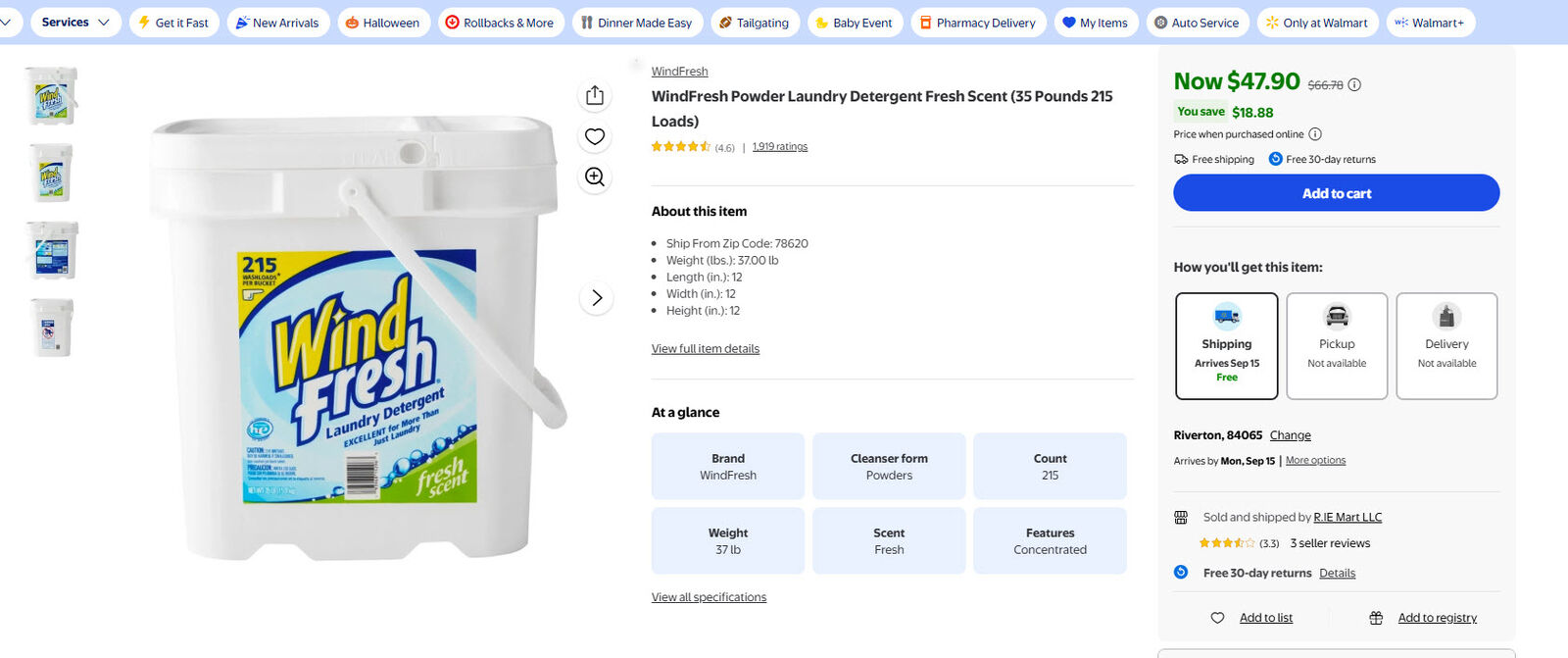Open the View full item details link

(x=706, y=349)
